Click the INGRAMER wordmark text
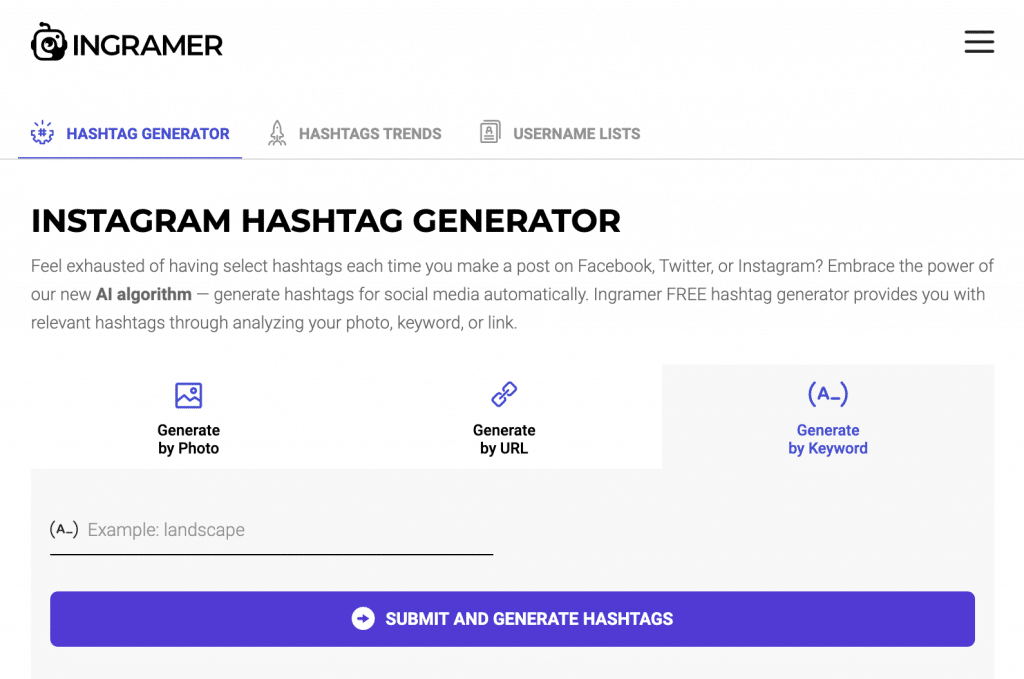 (148, 45)
